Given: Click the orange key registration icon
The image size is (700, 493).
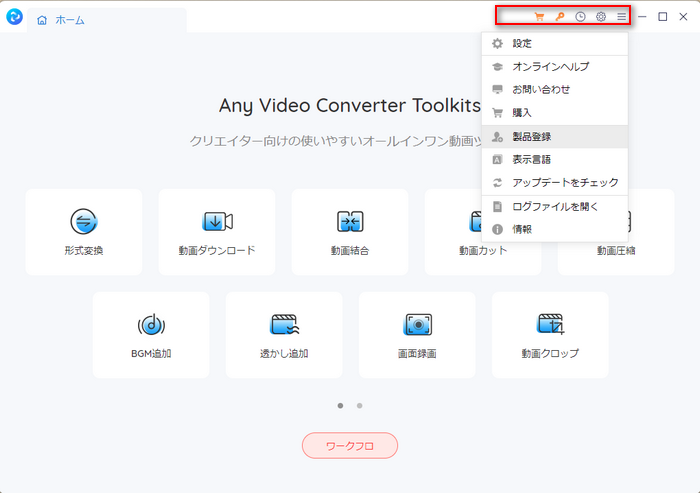Looking at the screenshot, I should pyautogui.click(x=560, y=17).
